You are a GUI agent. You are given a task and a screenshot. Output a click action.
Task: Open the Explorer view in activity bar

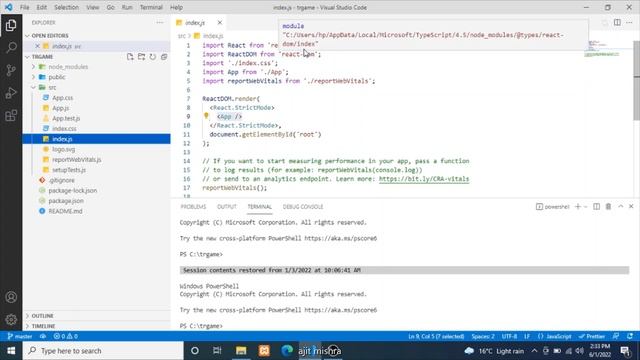pyautogui.click(x=11, y=25)
